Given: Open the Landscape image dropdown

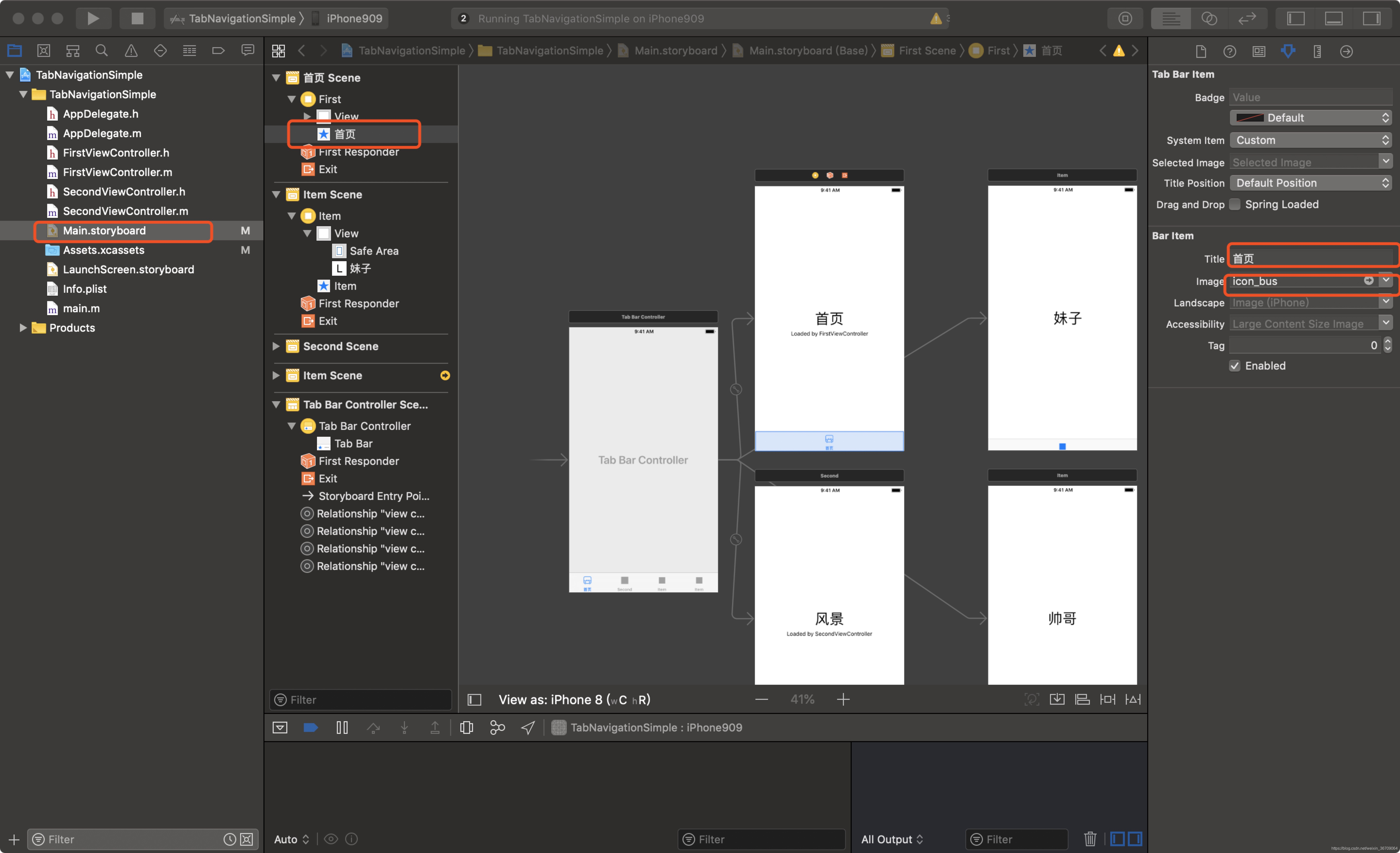Looking at the screenshot, I should [x=1386, y=302].
